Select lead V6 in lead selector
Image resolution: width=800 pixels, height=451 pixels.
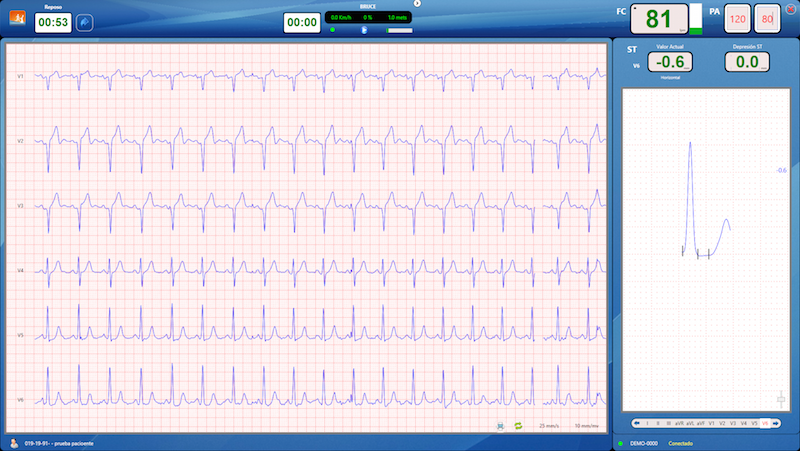coord(765,424)
